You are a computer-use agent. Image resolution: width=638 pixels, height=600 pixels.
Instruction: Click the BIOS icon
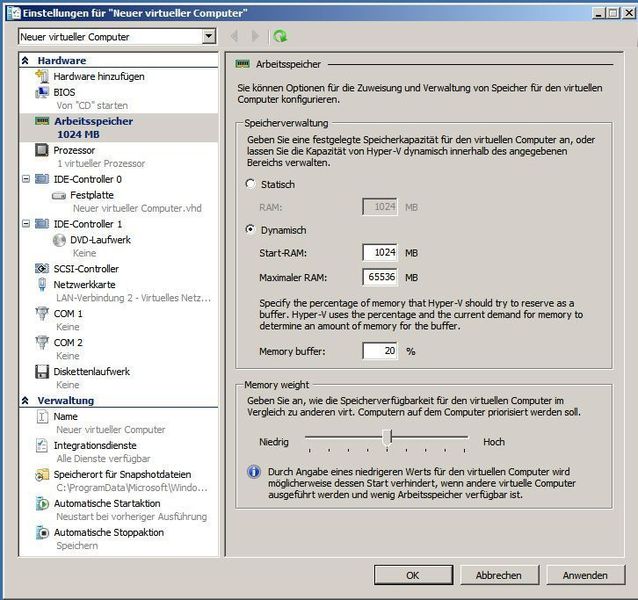pyautogui.click(x=42, y=92)
